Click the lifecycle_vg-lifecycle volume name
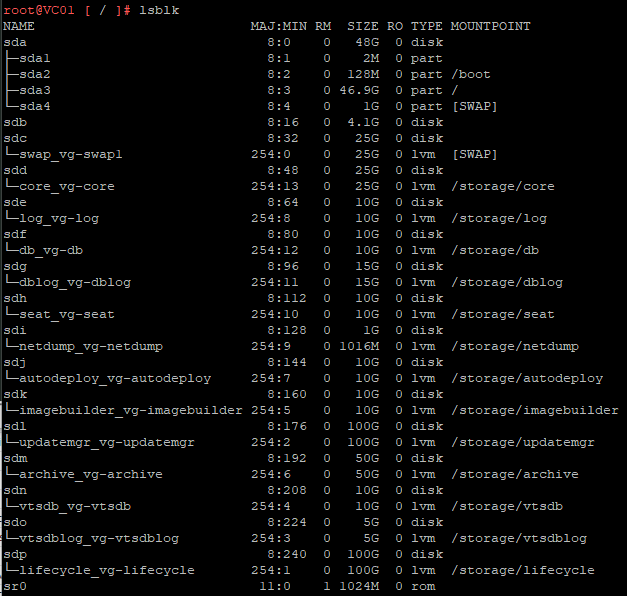 click(x=107, y=570)
